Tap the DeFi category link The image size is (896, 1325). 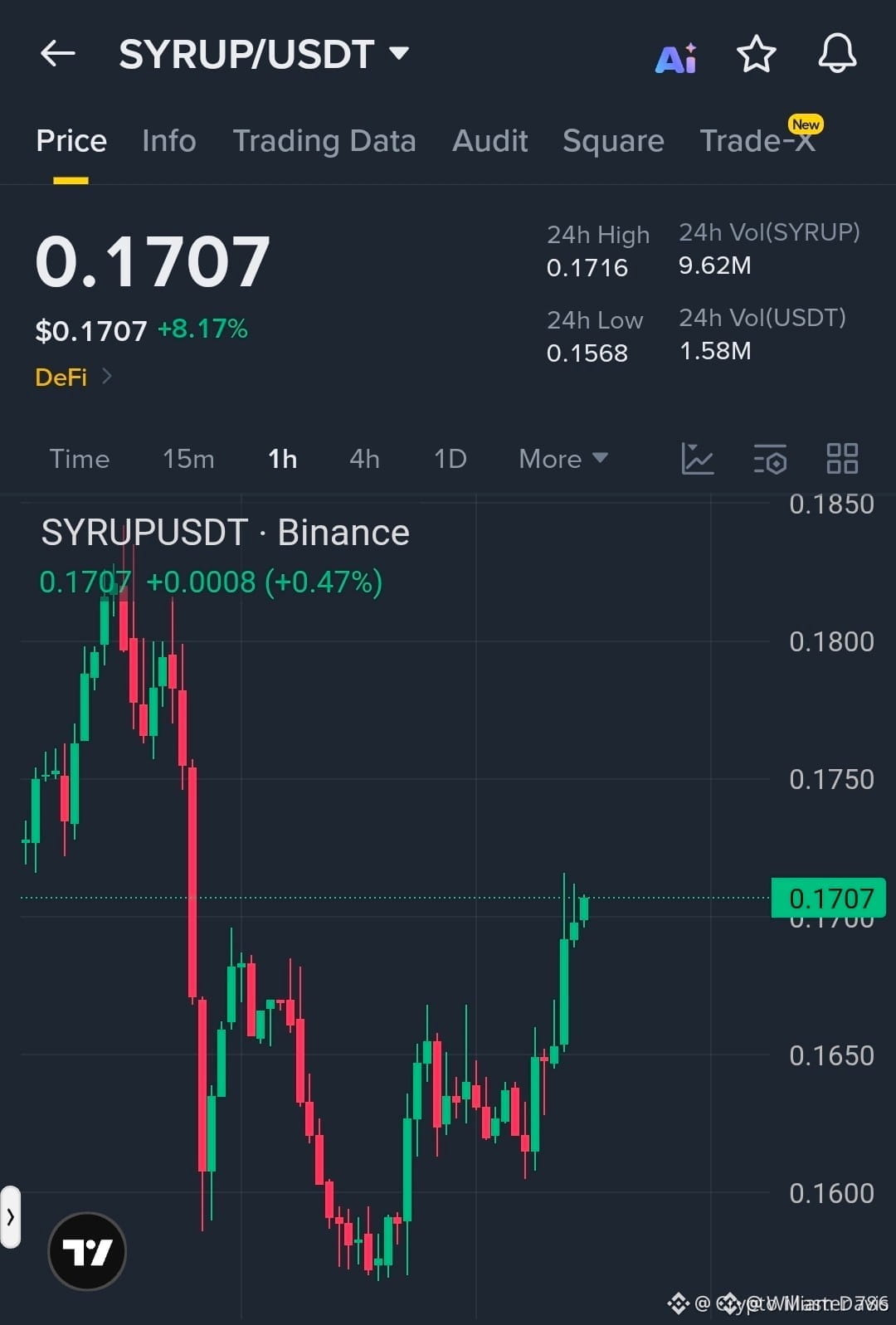(x=61, y=378)
